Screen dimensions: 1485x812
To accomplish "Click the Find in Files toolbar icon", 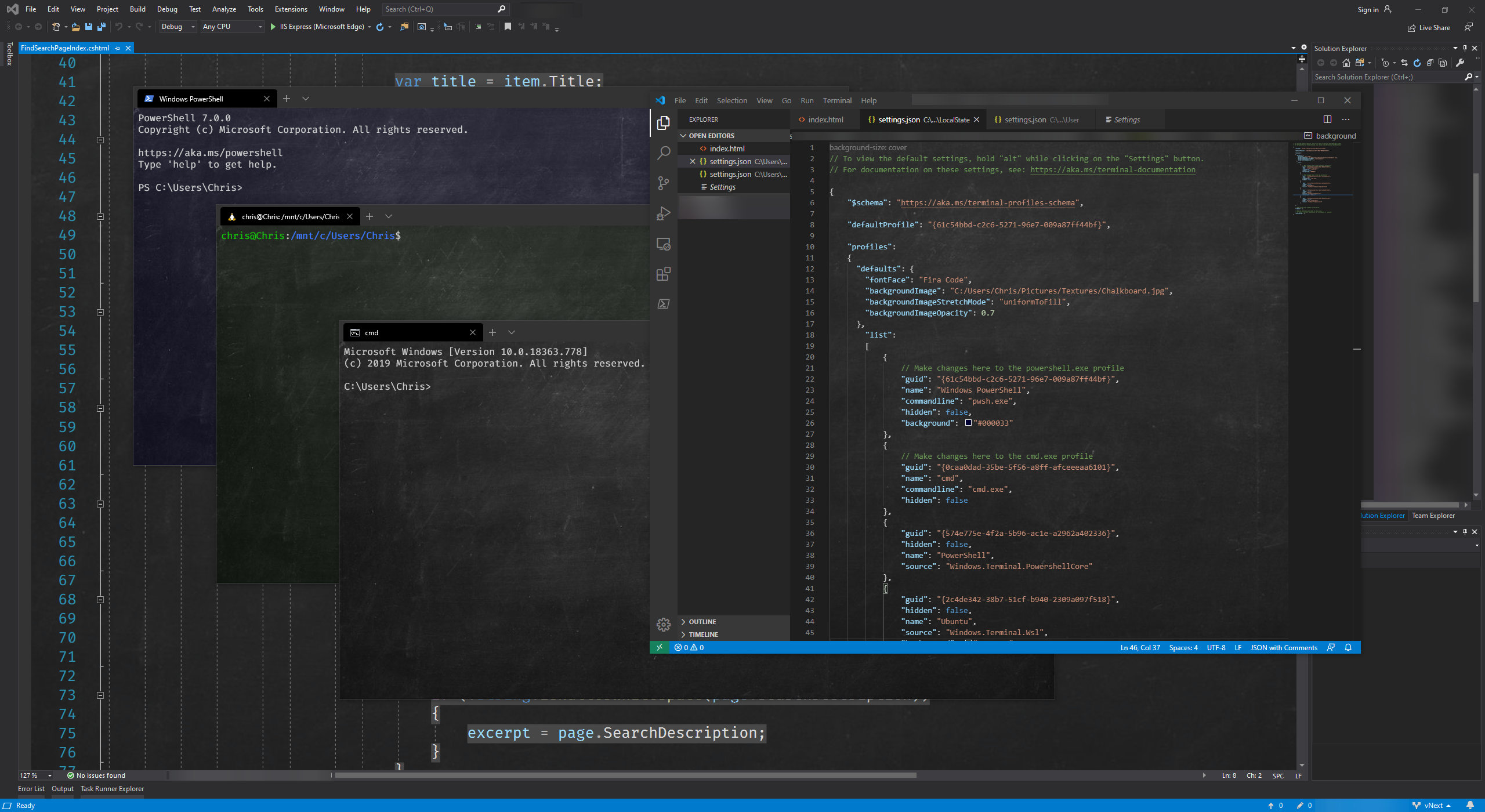I will point(404,27).
